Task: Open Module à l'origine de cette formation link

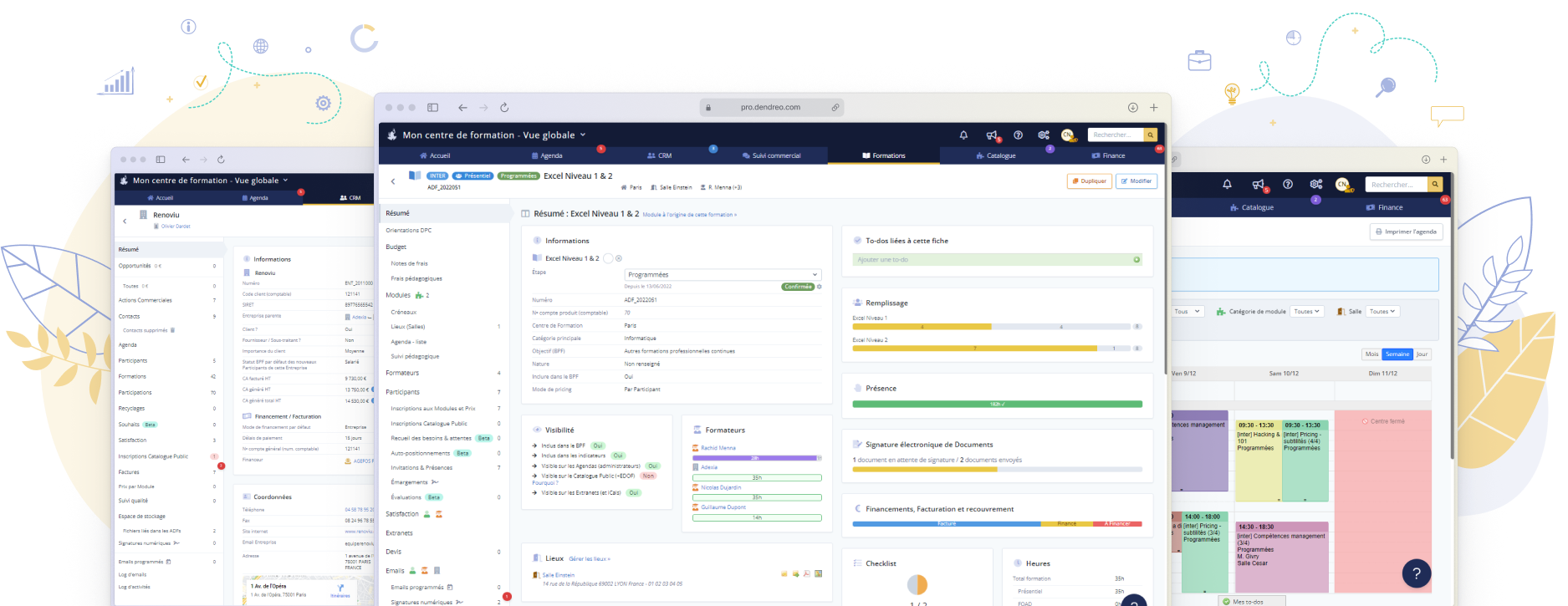Action: point(690,215)
